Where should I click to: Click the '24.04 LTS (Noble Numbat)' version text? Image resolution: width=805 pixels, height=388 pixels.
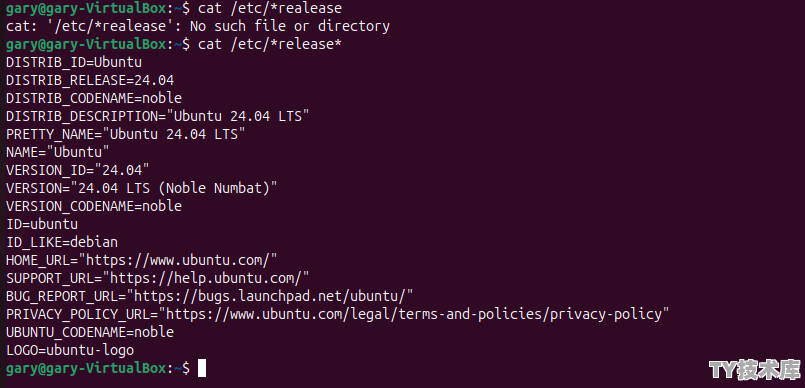(174, 188)
